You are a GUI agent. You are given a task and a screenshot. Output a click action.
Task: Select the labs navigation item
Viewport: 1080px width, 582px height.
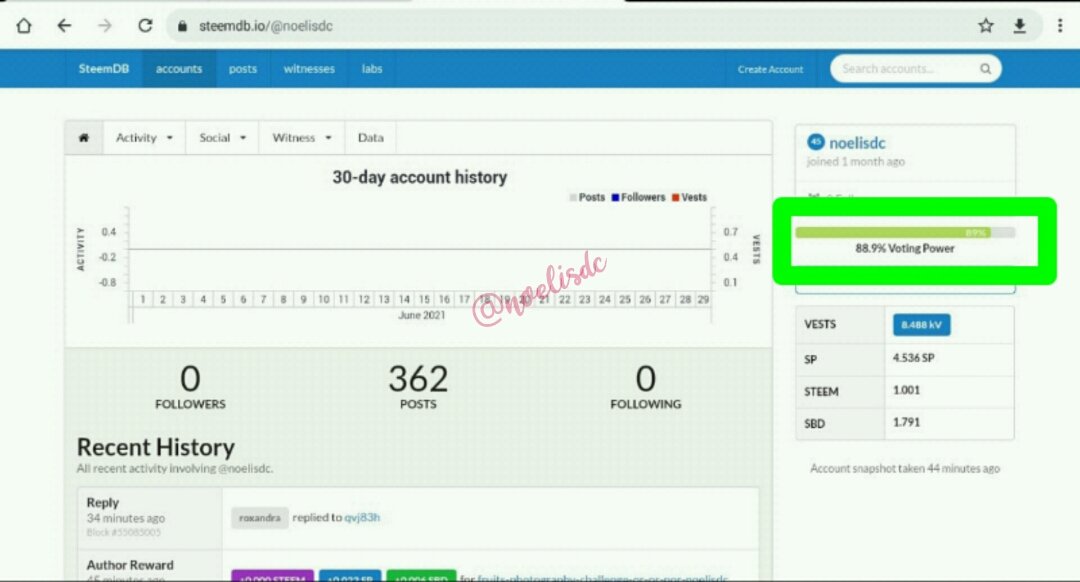coord(372,69)
